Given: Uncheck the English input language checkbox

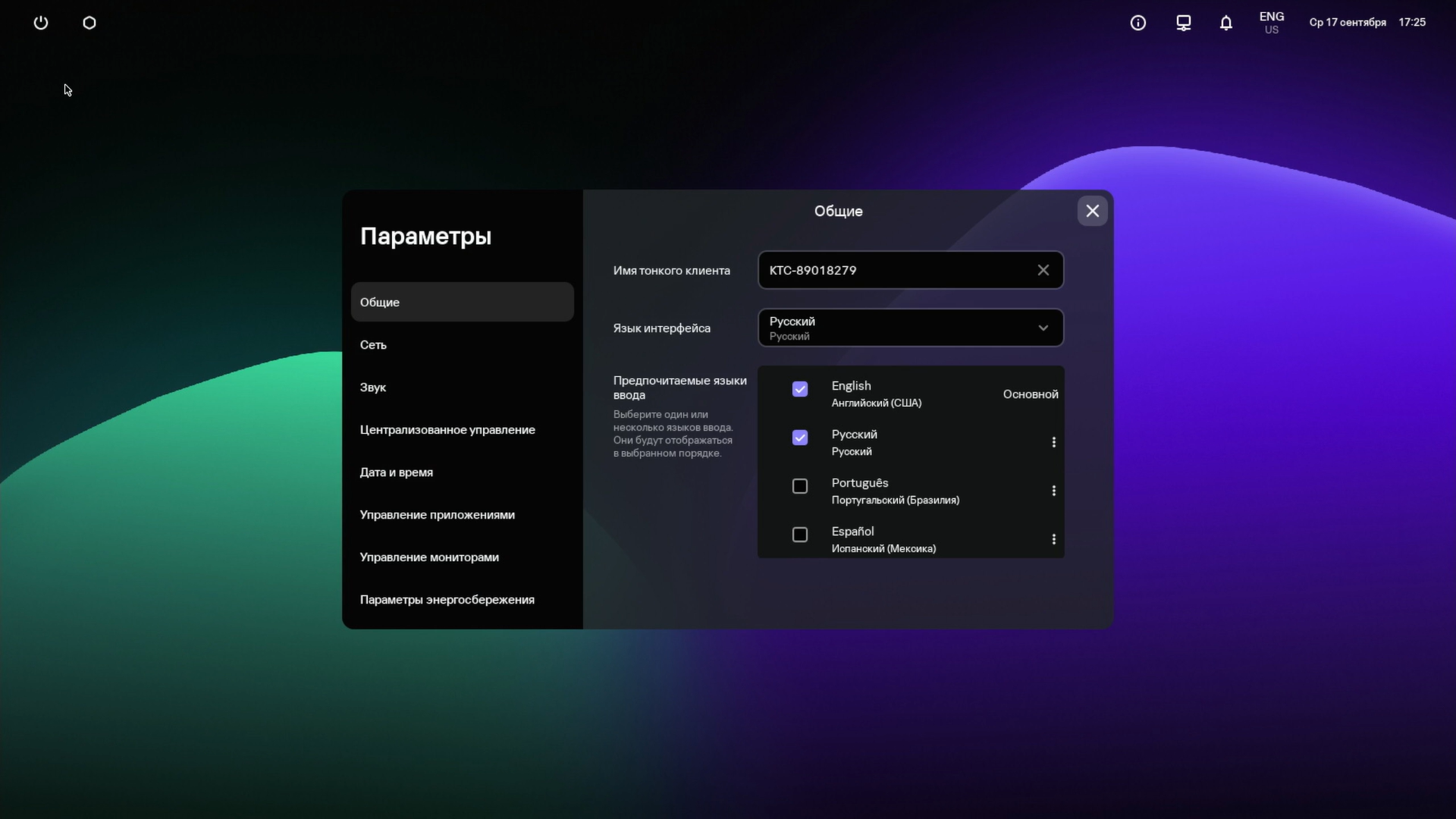Looking at the screenshot, I should (799, 389).
